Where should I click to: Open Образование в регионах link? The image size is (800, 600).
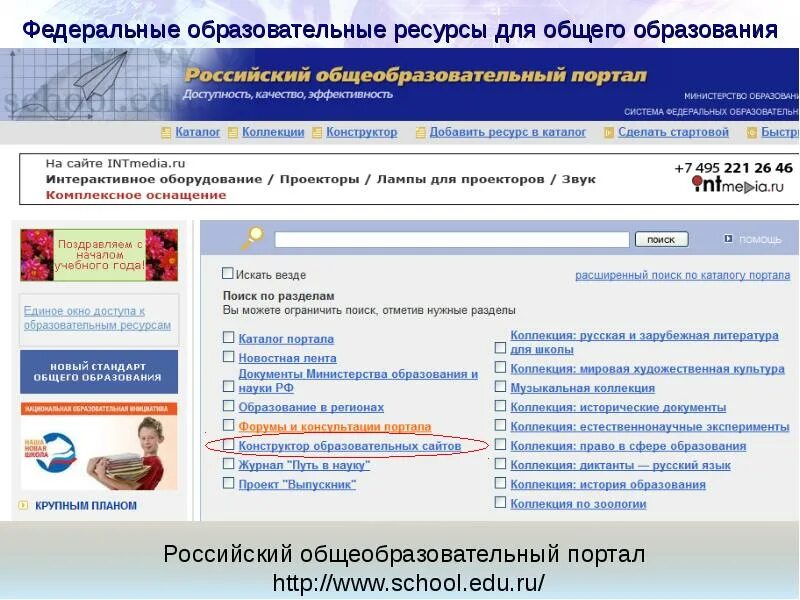(311, 408)
